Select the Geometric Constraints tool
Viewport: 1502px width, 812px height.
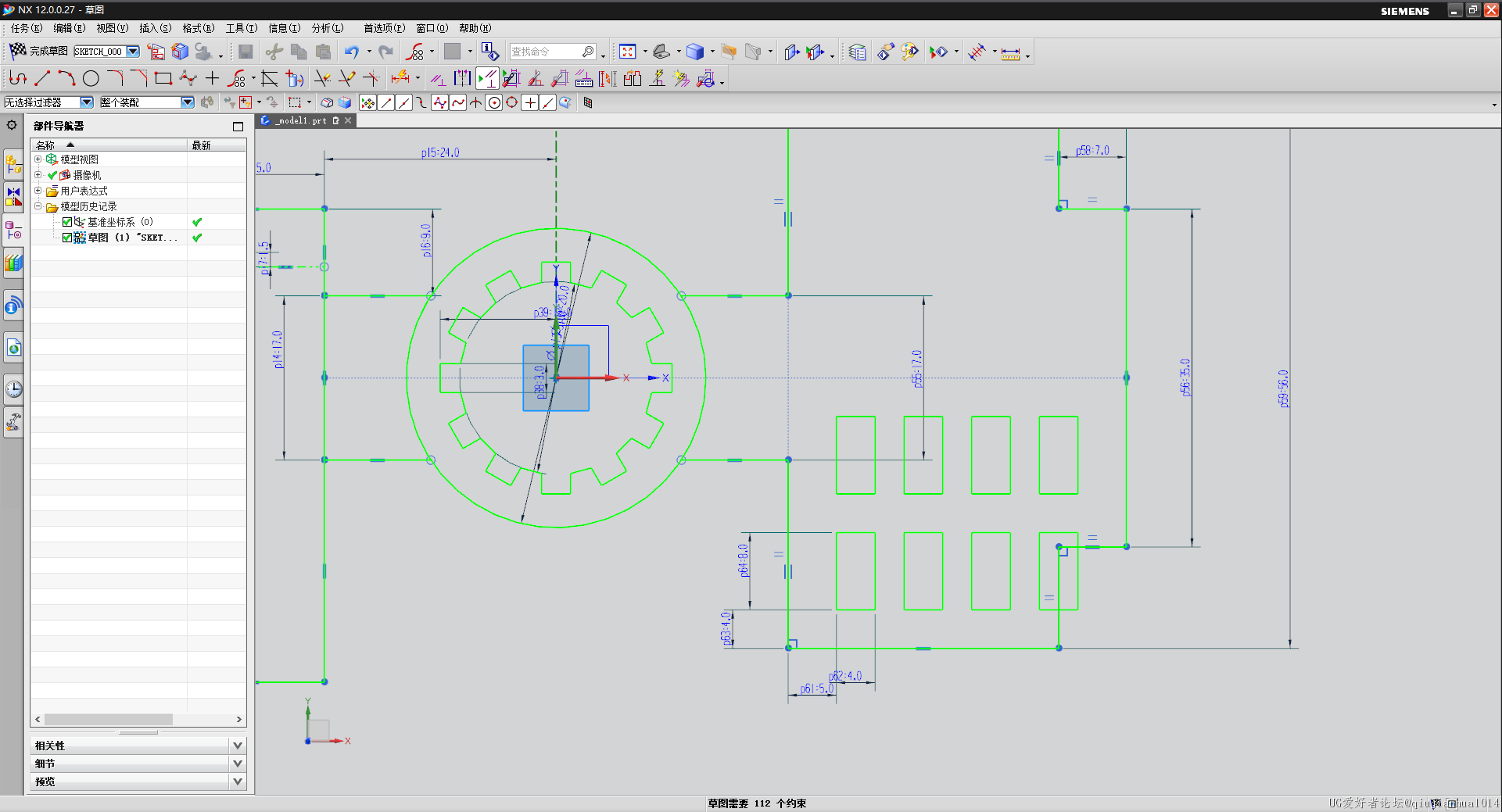coord(439,78)
